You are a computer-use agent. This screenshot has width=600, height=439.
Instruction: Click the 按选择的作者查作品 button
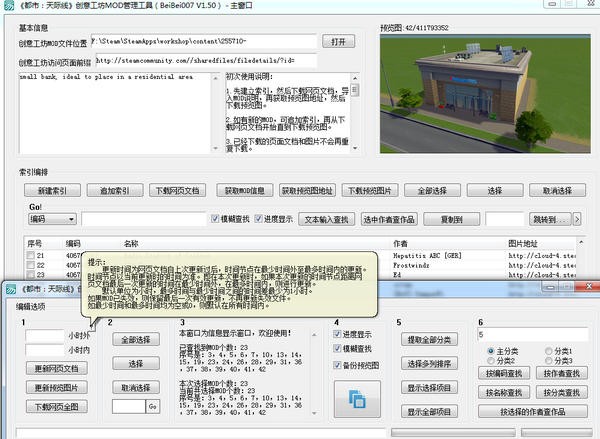[533, 412]
